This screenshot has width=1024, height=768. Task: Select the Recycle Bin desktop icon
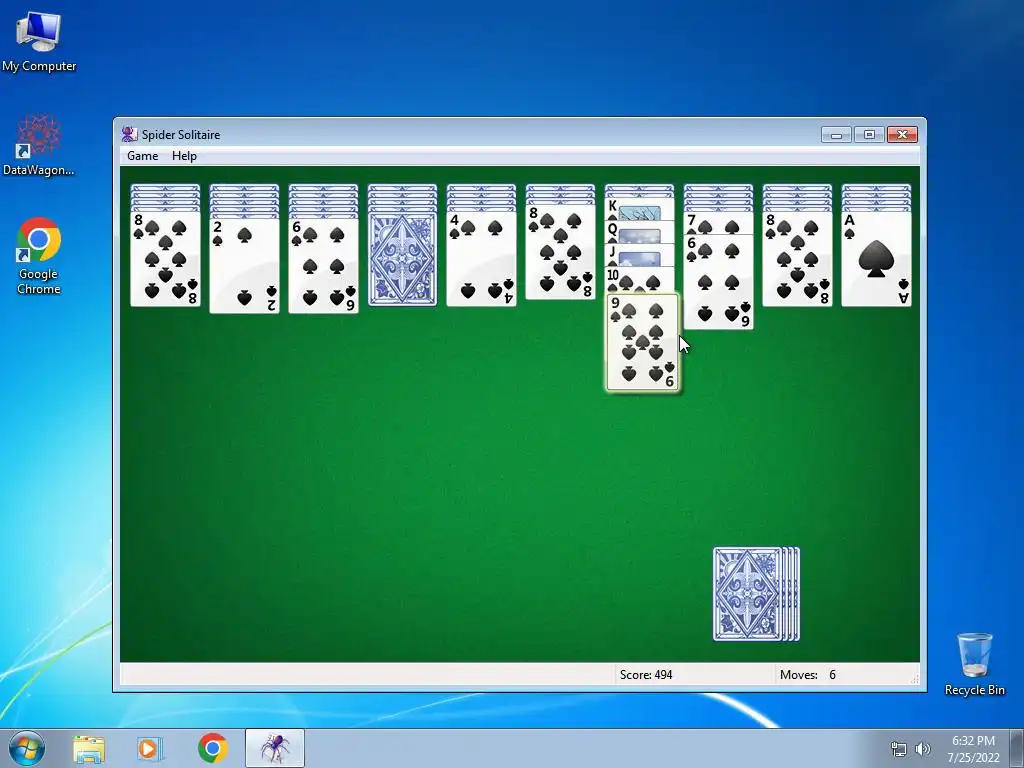pos(974,664)
